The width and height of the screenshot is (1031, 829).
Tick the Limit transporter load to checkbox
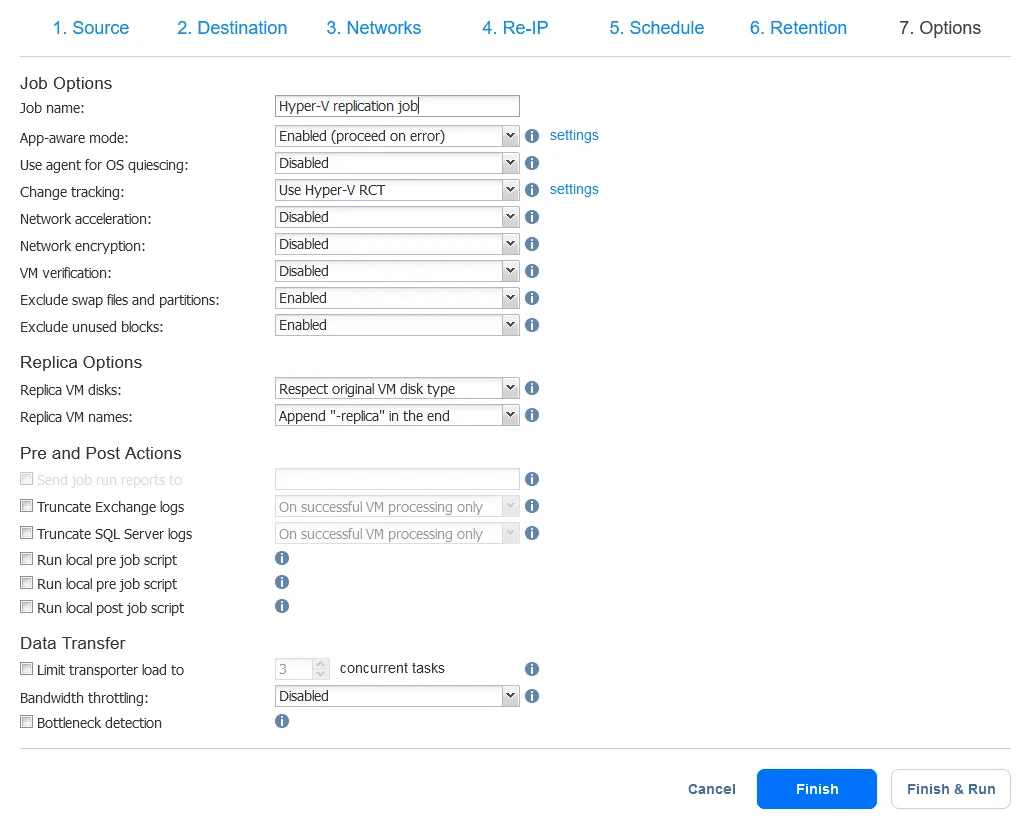27,670
